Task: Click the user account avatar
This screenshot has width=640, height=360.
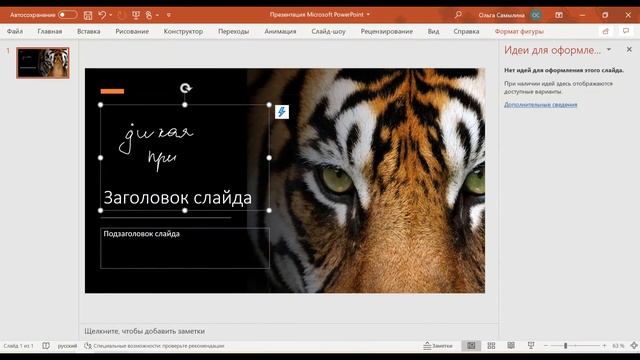Action: point(536,15)
